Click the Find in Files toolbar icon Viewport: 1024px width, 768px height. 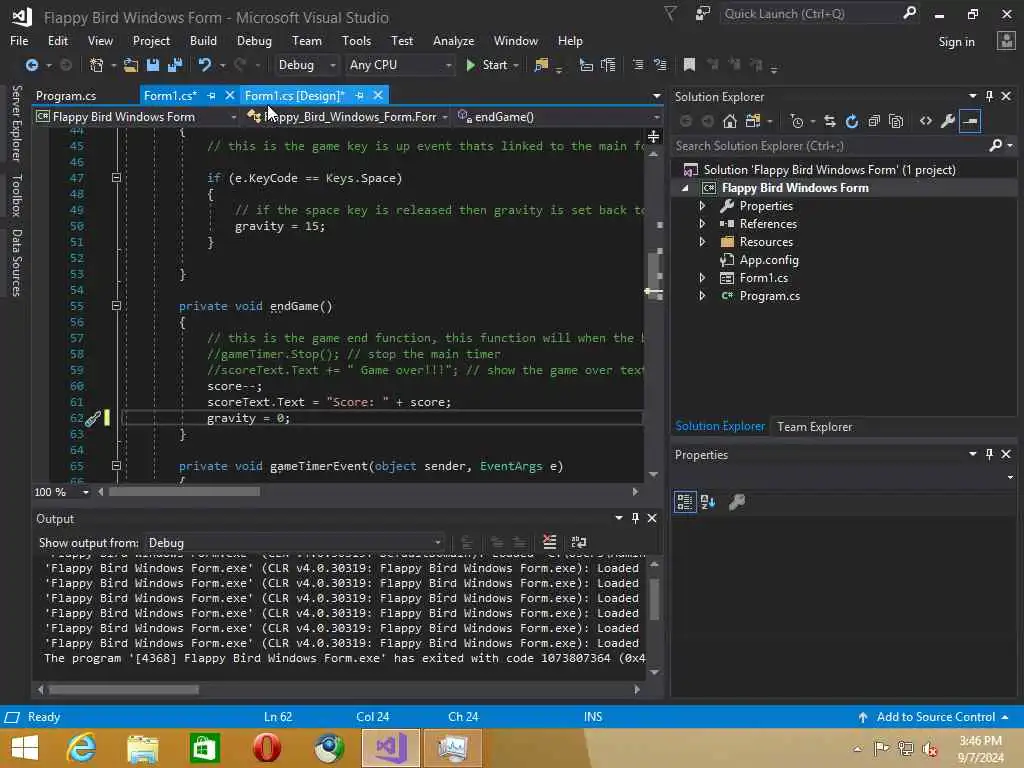point(541,65)
